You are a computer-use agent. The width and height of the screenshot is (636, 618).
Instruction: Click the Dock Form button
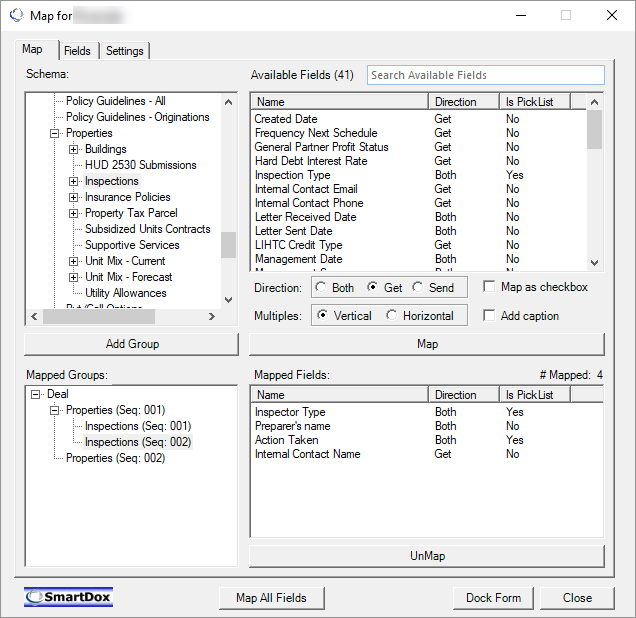click(x=493, y=598)
